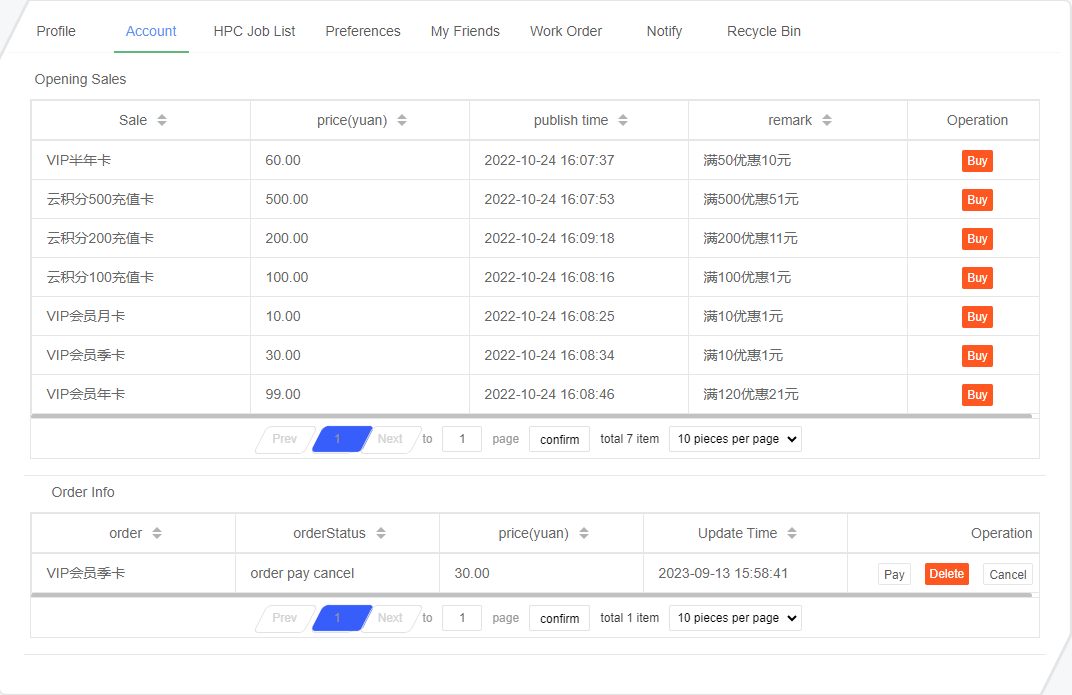Buy the VIP会员年卡 item

click(x=977, y=394)
